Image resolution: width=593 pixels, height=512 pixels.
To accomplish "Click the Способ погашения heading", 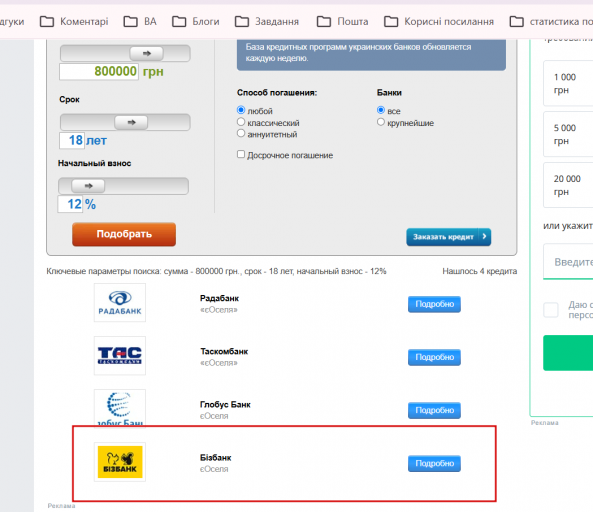I will coord(277,93).
